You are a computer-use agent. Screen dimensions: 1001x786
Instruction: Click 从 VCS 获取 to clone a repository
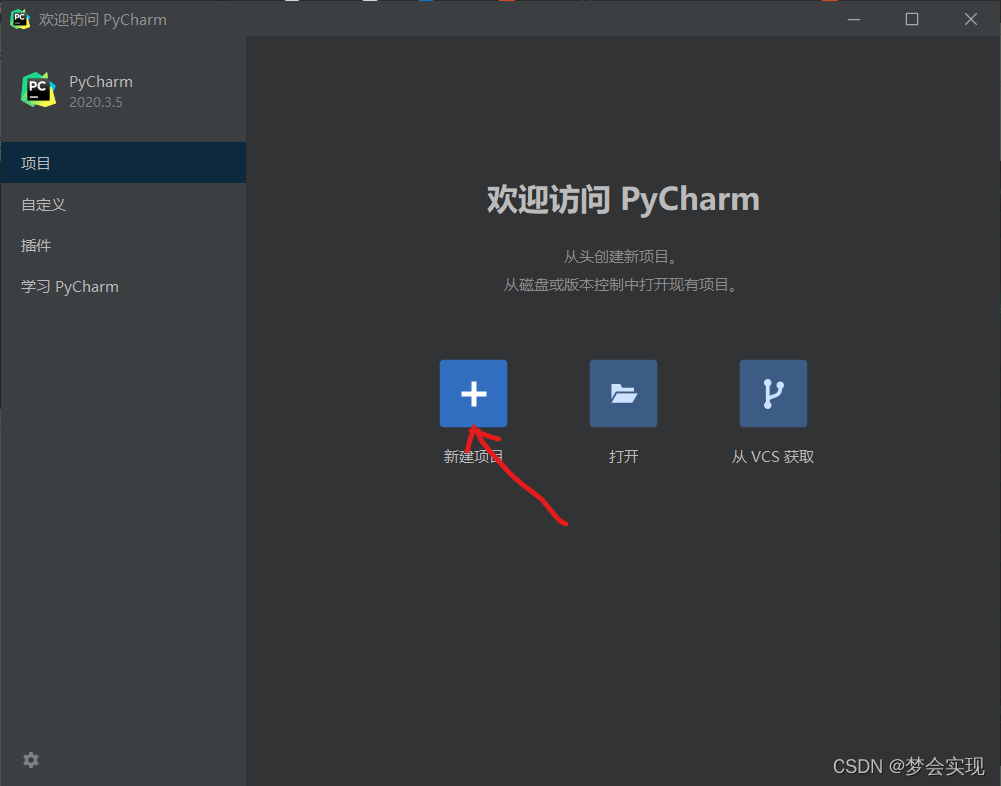772,456
